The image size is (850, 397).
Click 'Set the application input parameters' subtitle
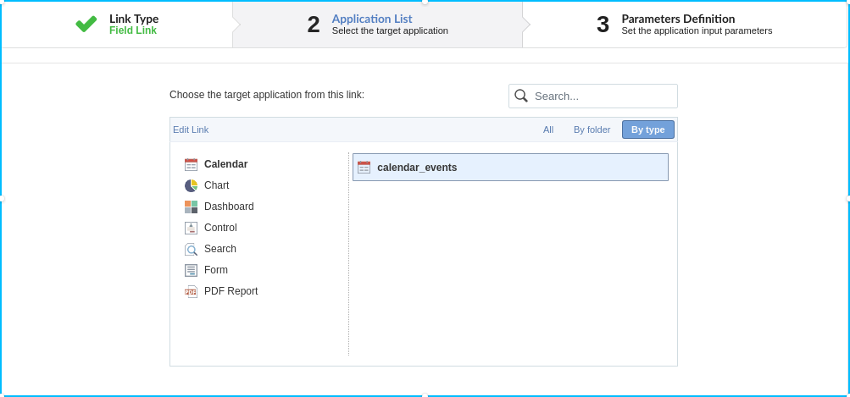pyautogui.click(x=697, y=31)
